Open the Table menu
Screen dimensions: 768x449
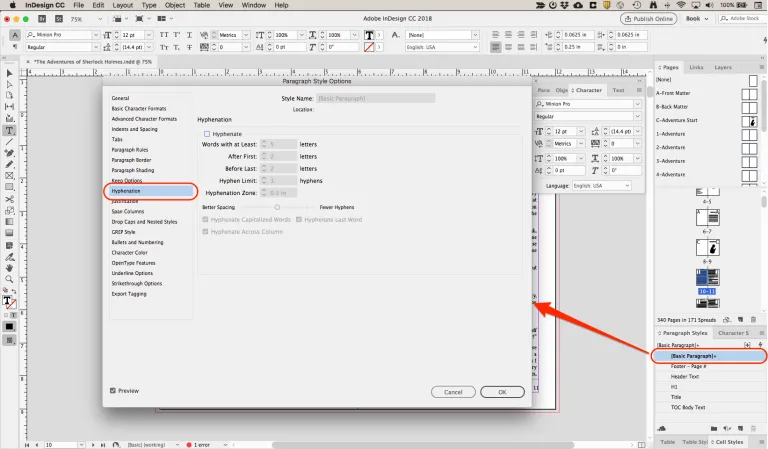click(201, 5)
